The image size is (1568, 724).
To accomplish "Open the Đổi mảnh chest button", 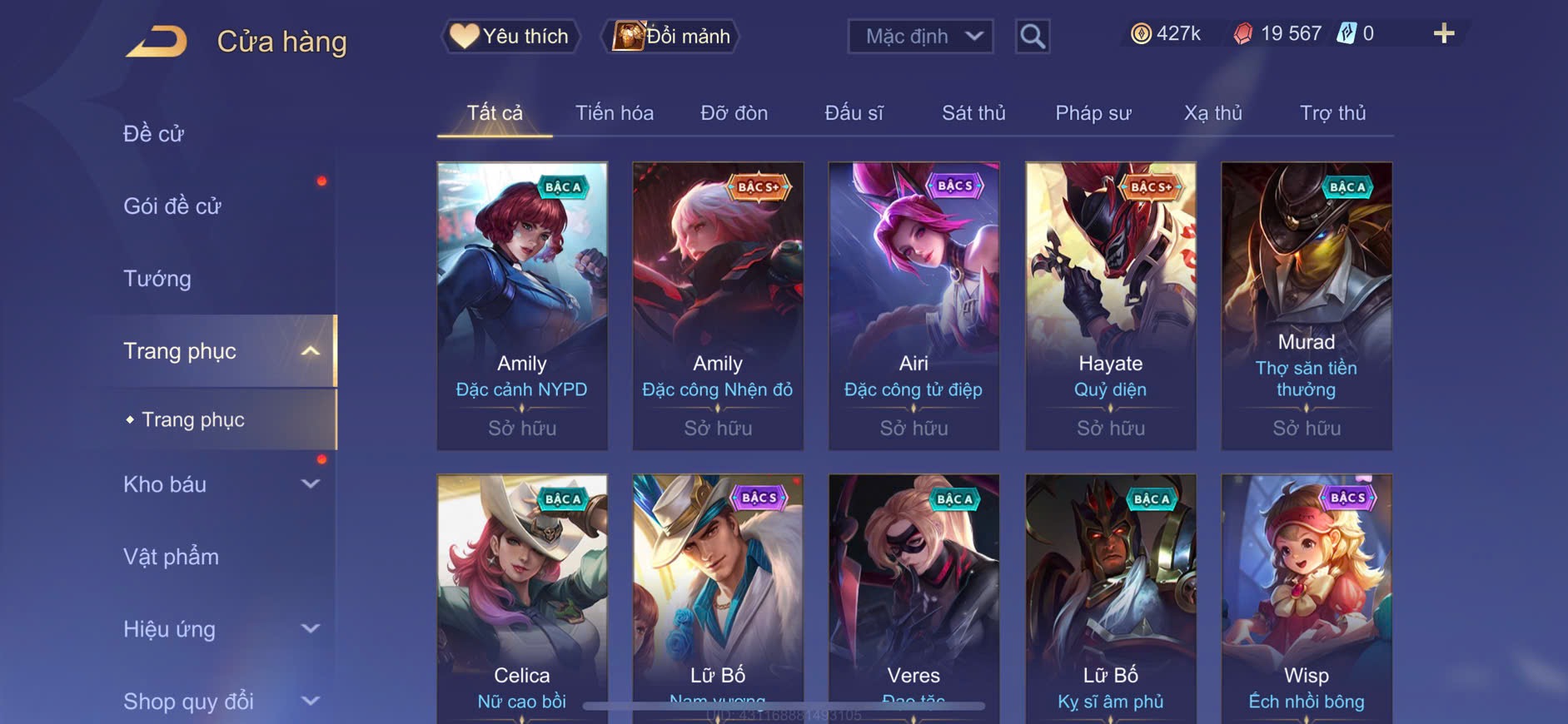I will point(670,36).
